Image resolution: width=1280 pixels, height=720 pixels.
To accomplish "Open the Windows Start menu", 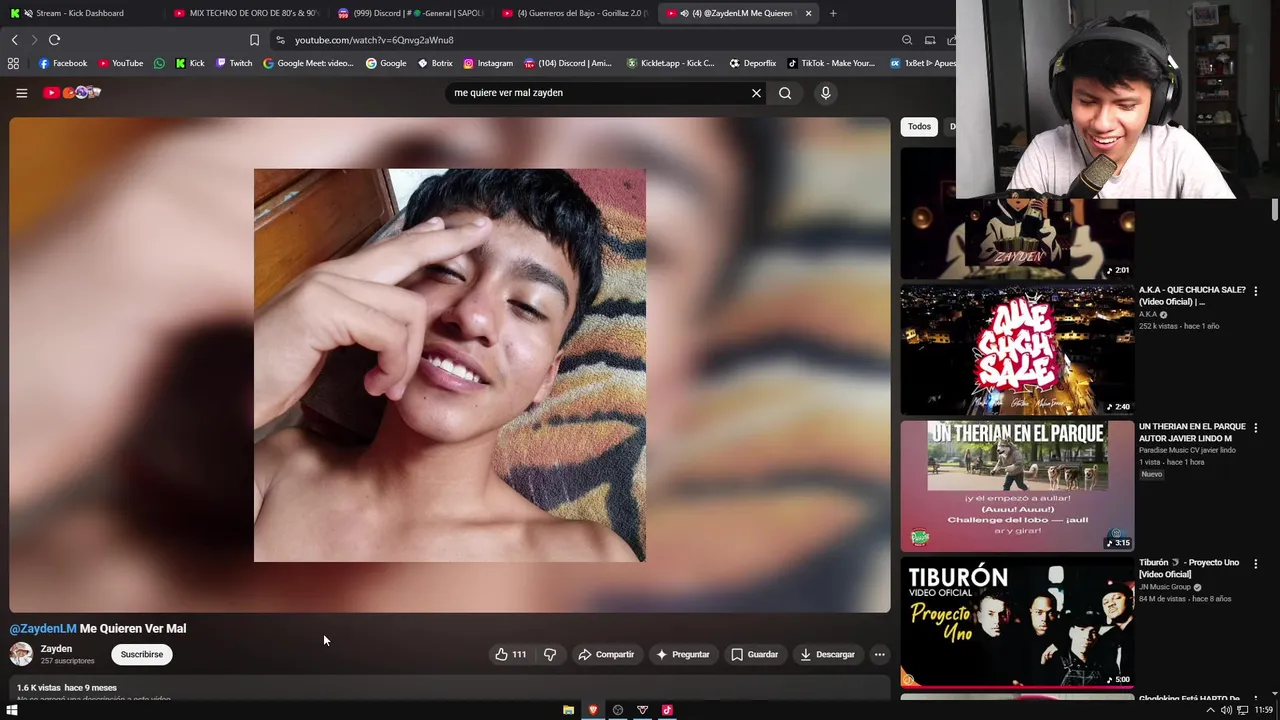I will 12,710.
